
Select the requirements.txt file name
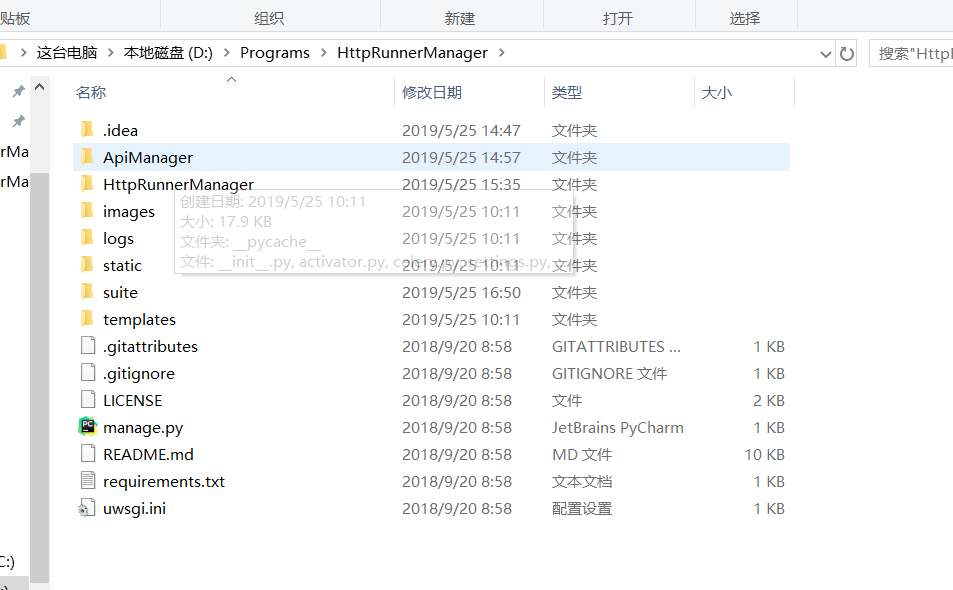point(163,482)
